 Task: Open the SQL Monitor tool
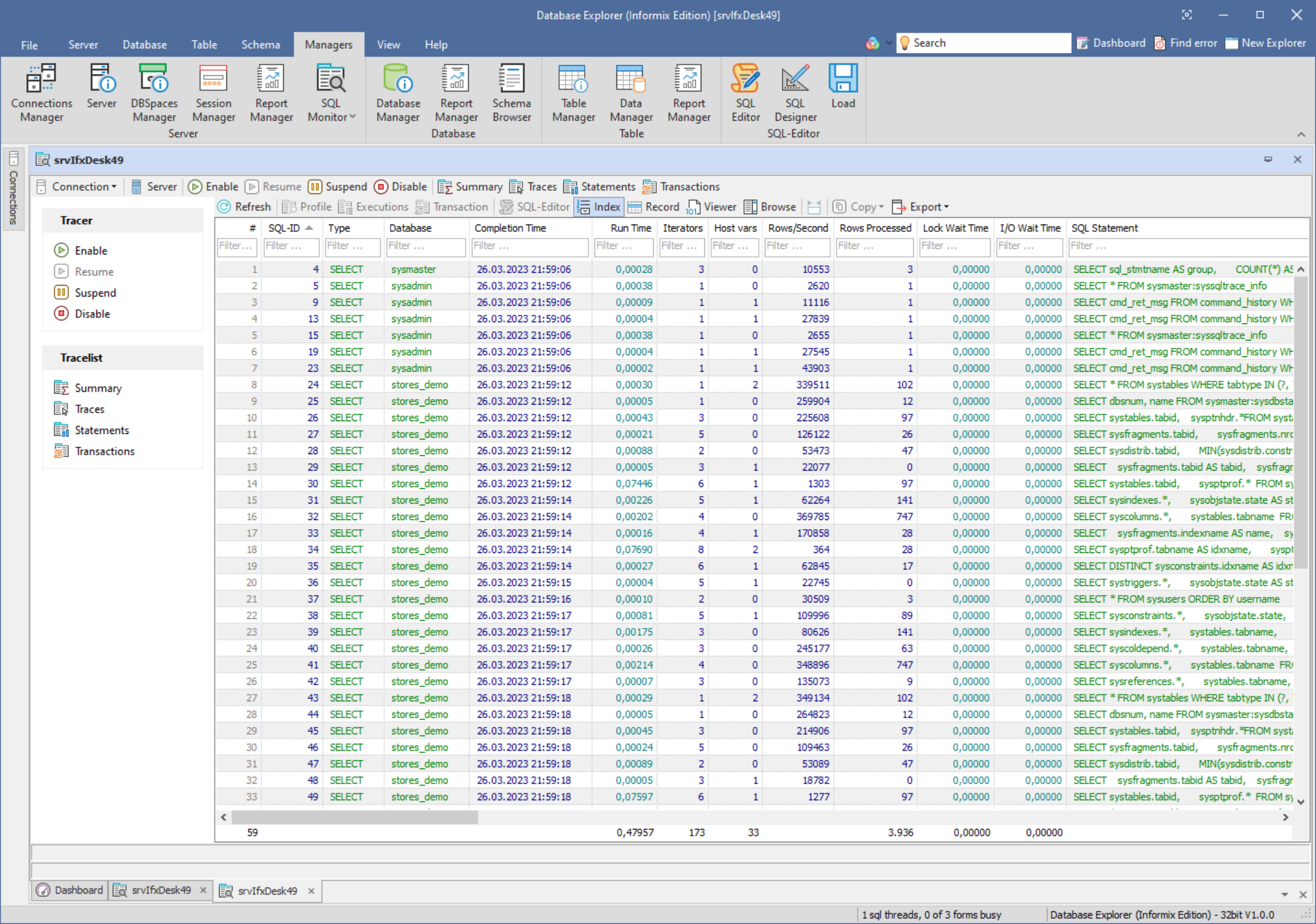(331, 93)
